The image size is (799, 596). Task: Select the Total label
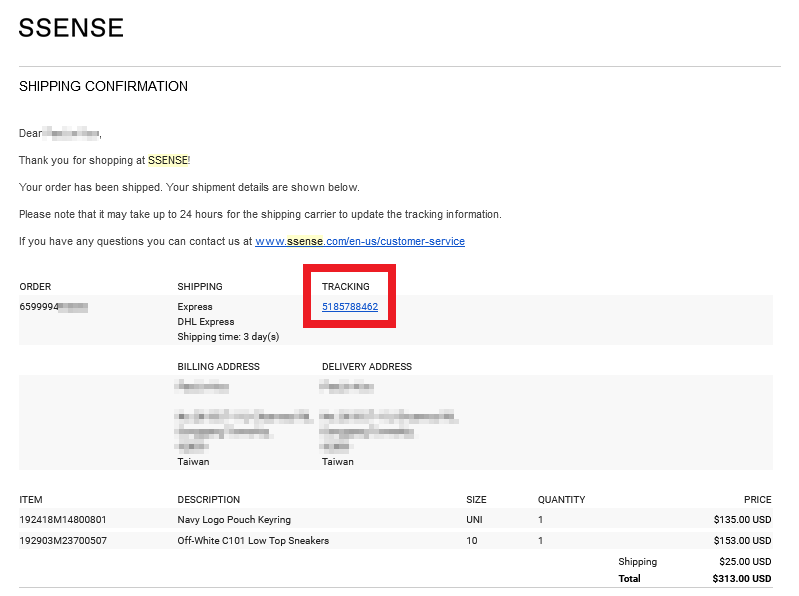pos(629,579)
